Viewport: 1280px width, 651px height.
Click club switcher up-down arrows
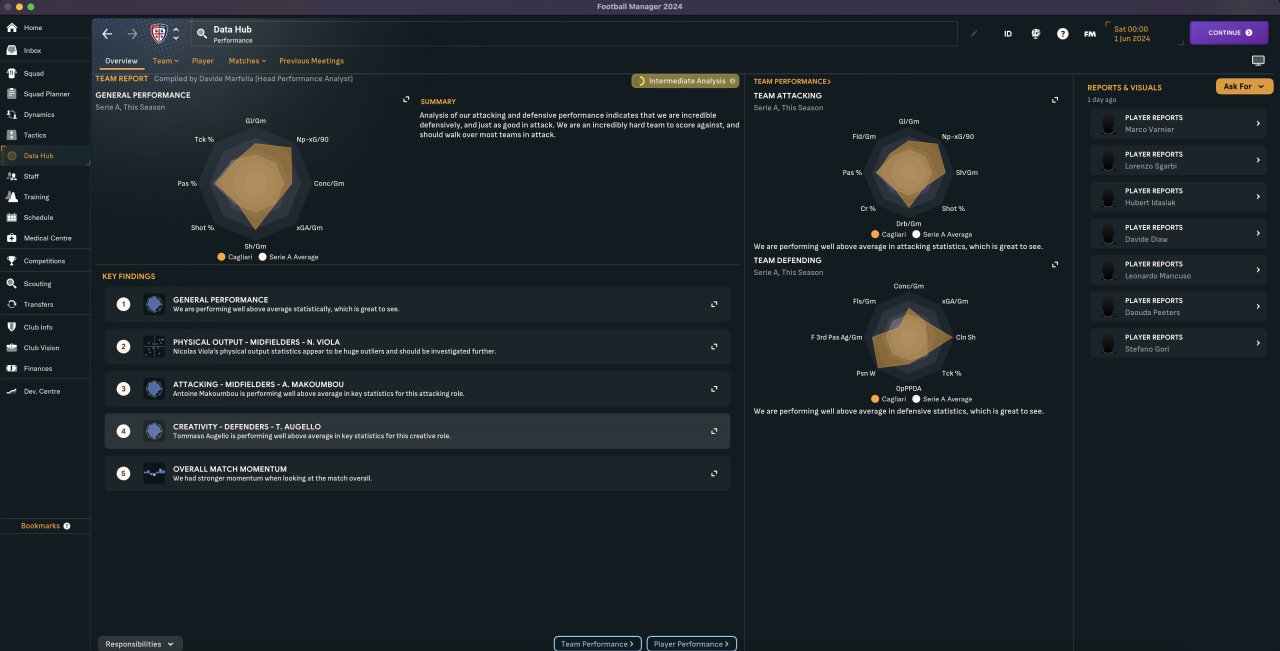point(176,34)
